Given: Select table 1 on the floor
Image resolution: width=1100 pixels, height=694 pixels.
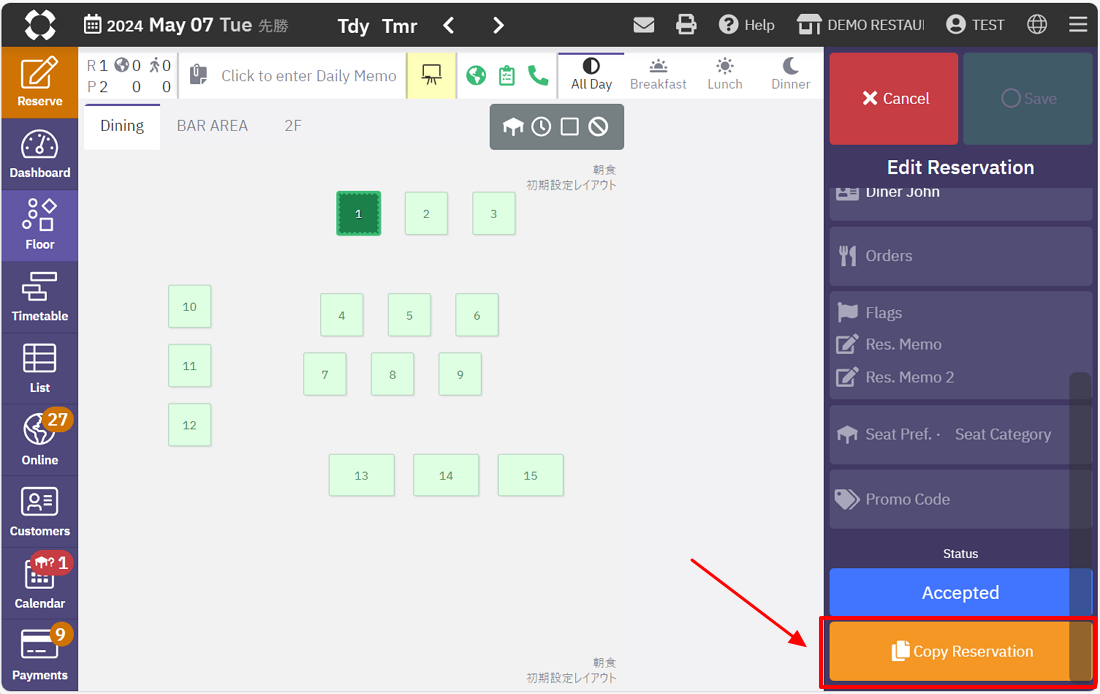Looking at the screenshot, I should pyautogui.click(x=358, y=213).
